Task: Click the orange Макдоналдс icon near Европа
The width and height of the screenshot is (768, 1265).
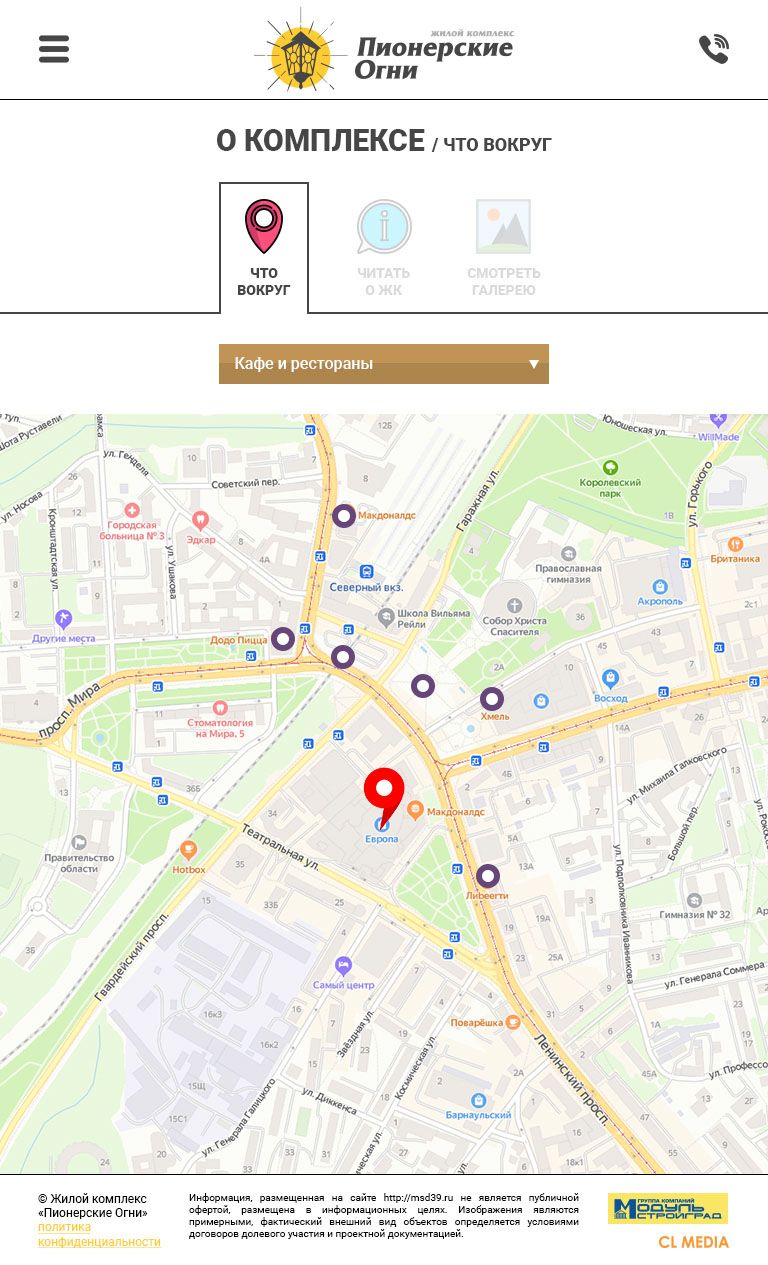Action: pyautogui.click(x=416, y=808)
